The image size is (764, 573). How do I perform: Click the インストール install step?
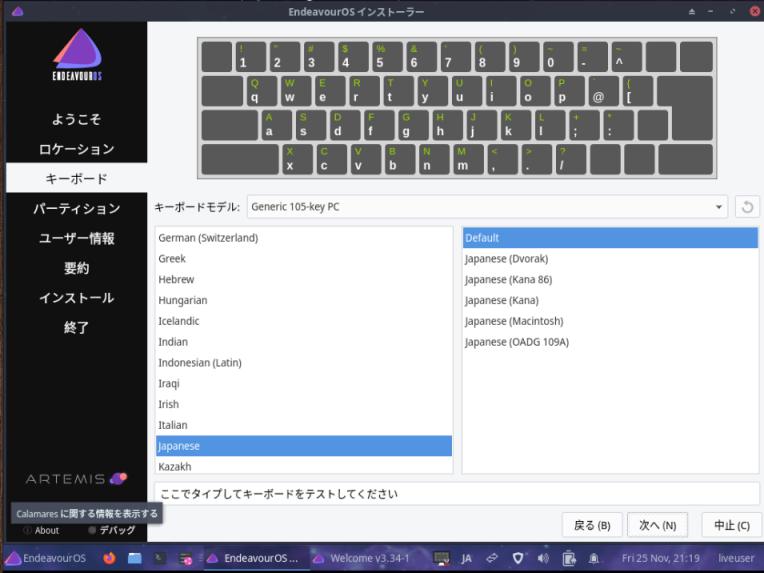tap(76, 298)
